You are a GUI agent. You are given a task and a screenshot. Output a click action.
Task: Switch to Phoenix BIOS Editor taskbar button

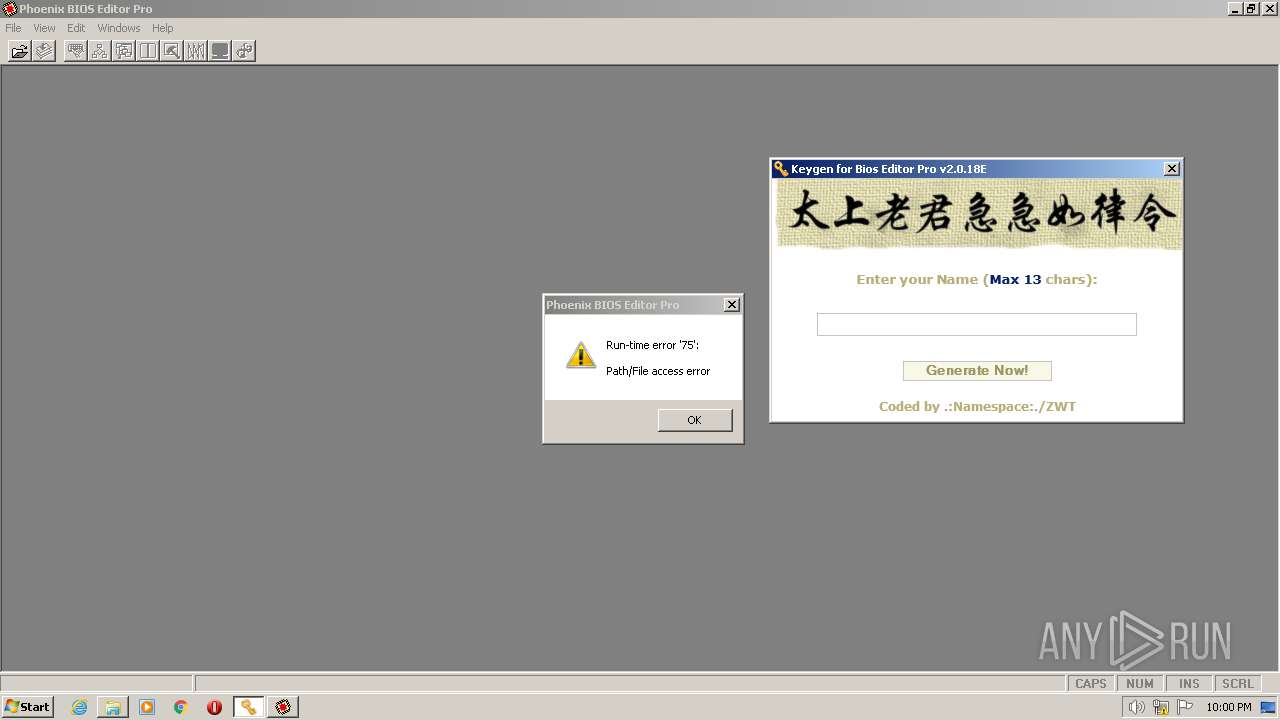283,707
